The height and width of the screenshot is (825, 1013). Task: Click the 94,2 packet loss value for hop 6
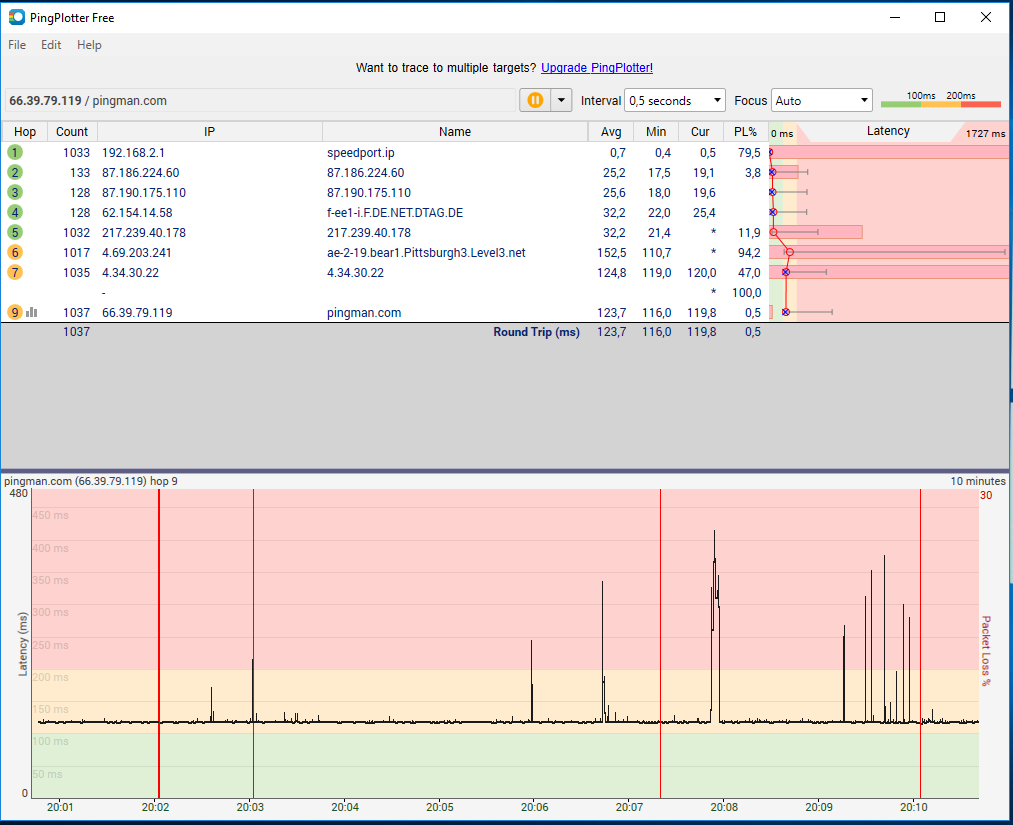pyautogui.click(x=749, y=253)
